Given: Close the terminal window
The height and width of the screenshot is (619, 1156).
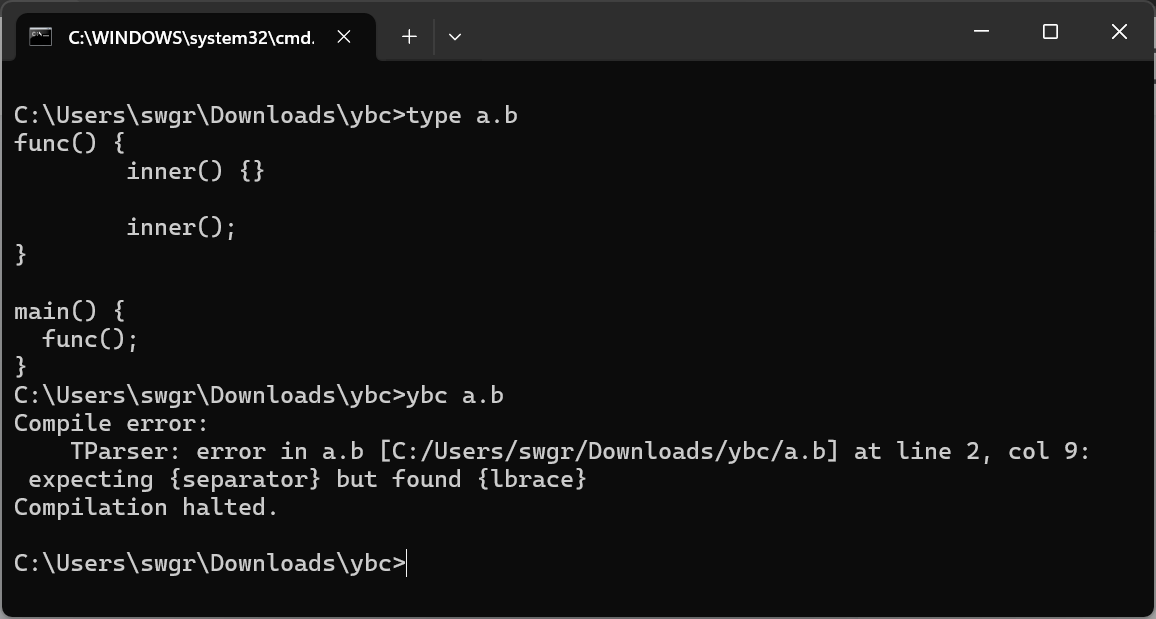Looking at the screenshot, I should [x=1119, y=32].
